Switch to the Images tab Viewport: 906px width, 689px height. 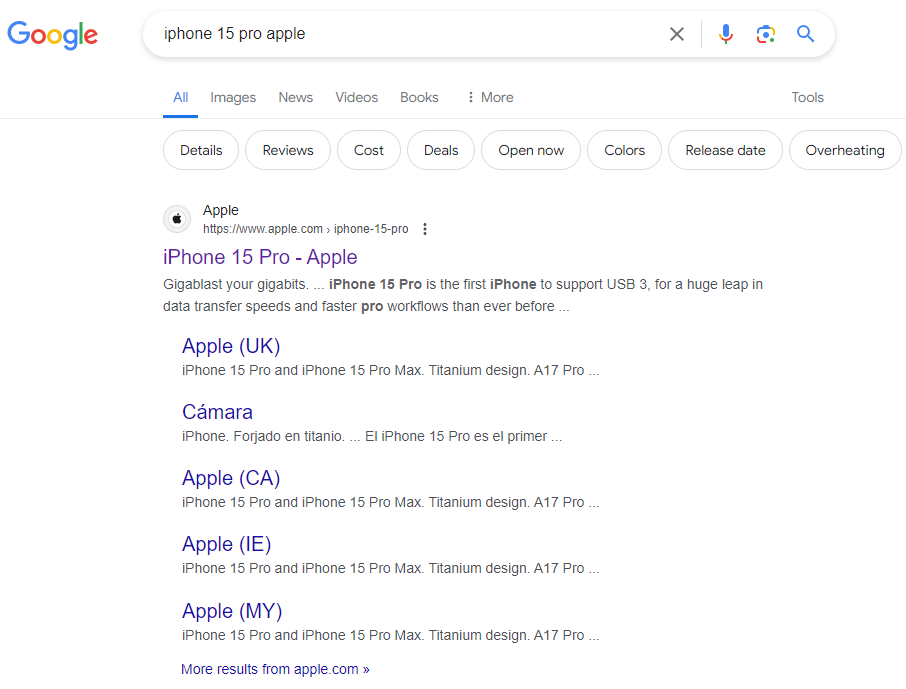point(233,97)
